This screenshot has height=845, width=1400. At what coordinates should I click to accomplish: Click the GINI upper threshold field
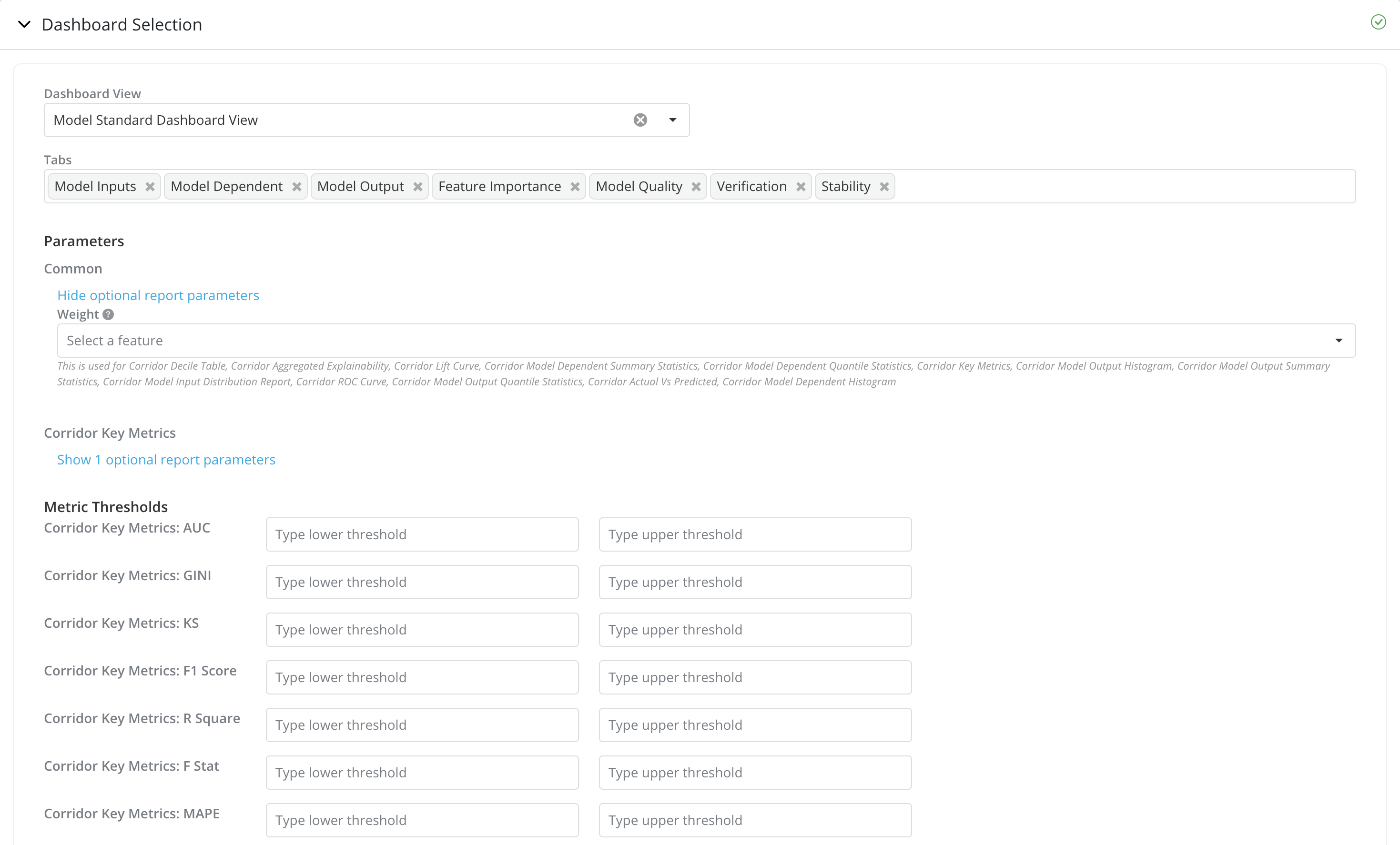[x=755, y=582]
